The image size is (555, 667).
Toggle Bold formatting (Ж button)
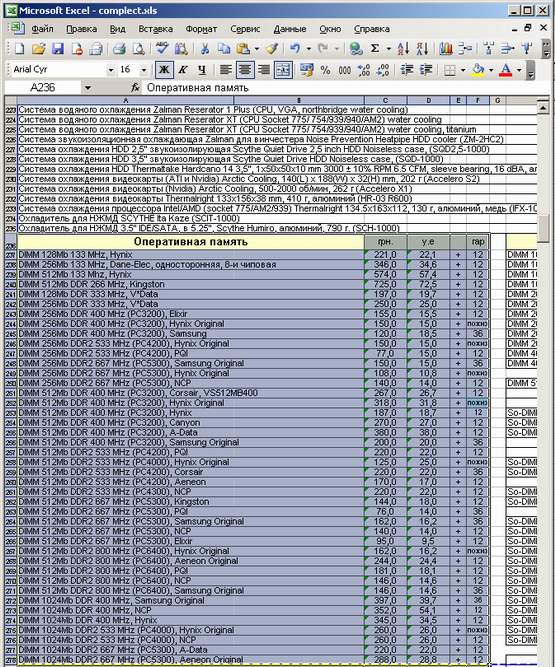click(x=164, y=70)
